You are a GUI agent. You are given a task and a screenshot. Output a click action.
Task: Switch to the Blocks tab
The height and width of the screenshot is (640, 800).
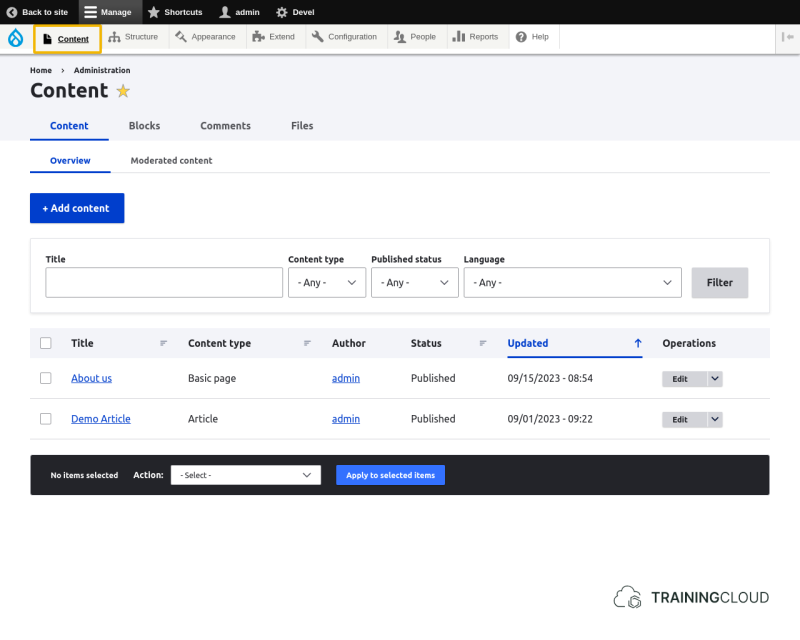(x=144, y=126)
